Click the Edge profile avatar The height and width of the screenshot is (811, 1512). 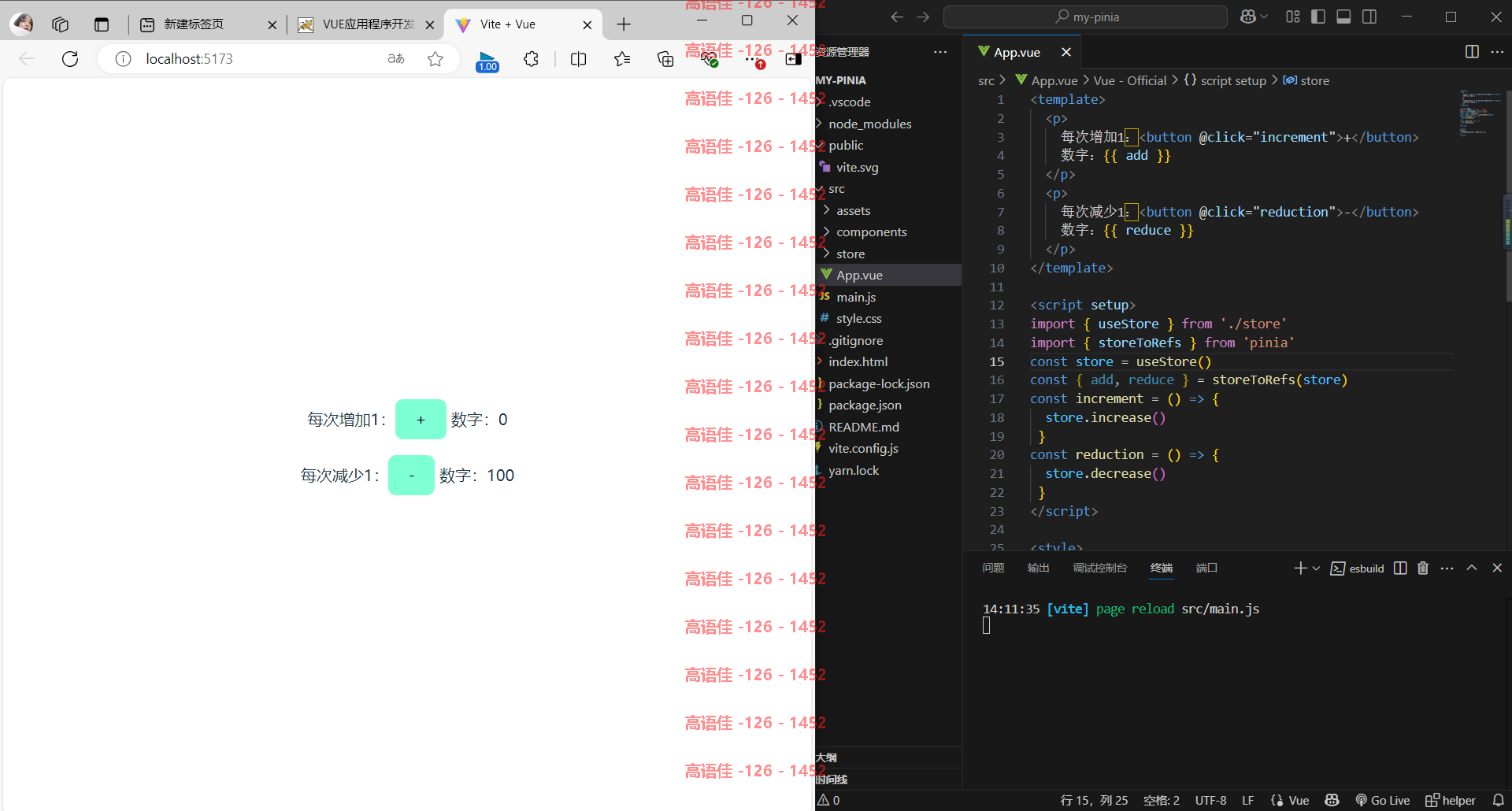click(x=23, y=24)
